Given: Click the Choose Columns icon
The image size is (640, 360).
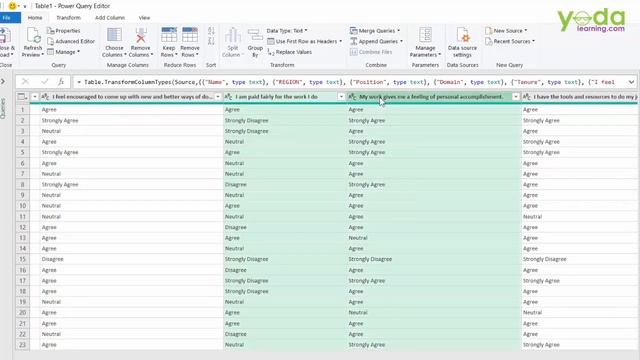Looking at the screenshot, I should coord(114,36).
